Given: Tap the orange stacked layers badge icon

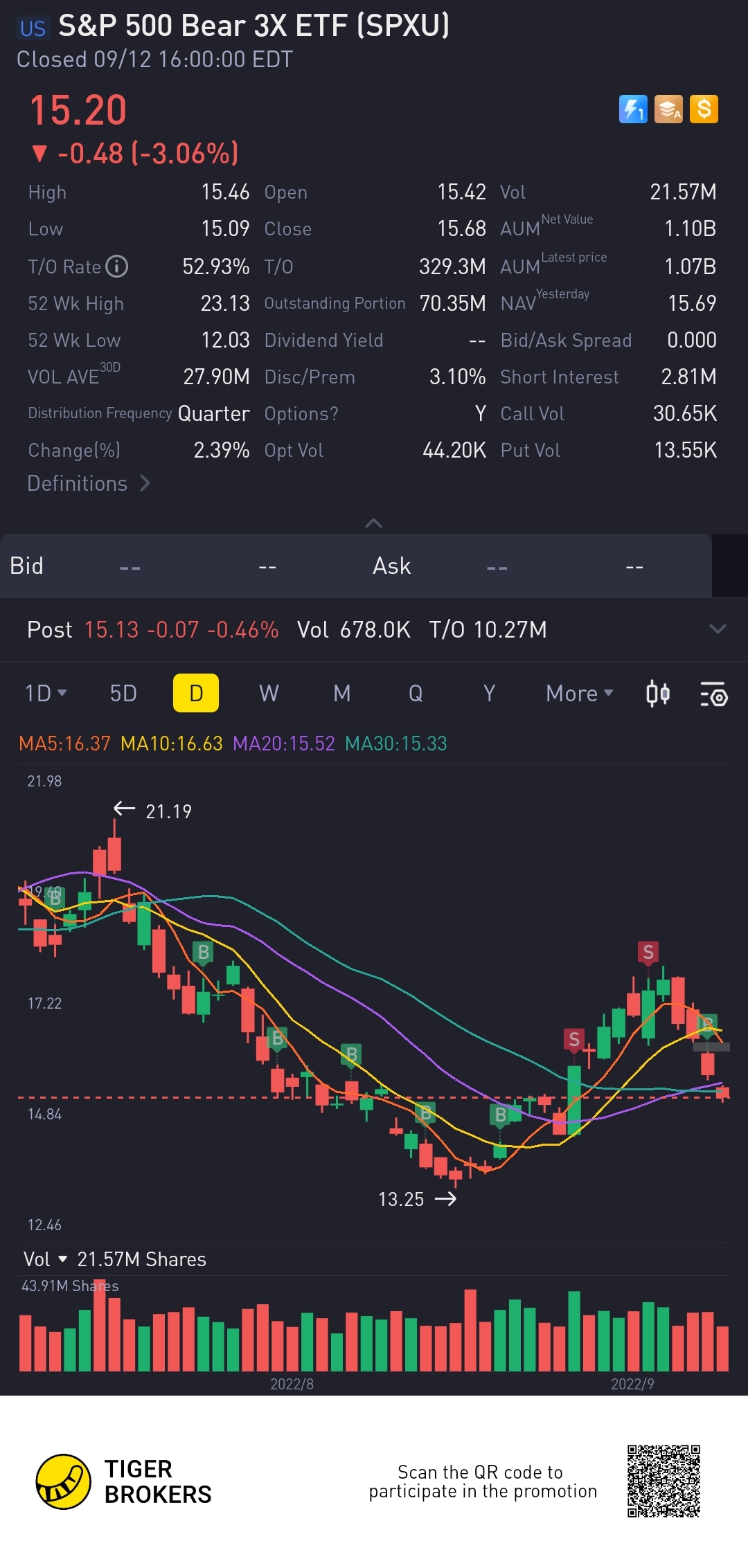Looking at the screenshot, I should coord(668,109).
